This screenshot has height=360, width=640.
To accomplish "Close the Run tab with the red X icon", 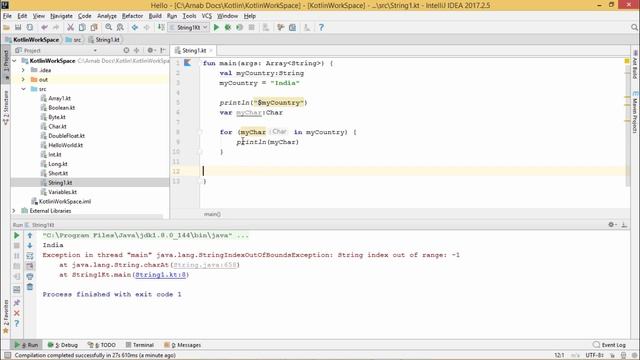I will (17, 313).
